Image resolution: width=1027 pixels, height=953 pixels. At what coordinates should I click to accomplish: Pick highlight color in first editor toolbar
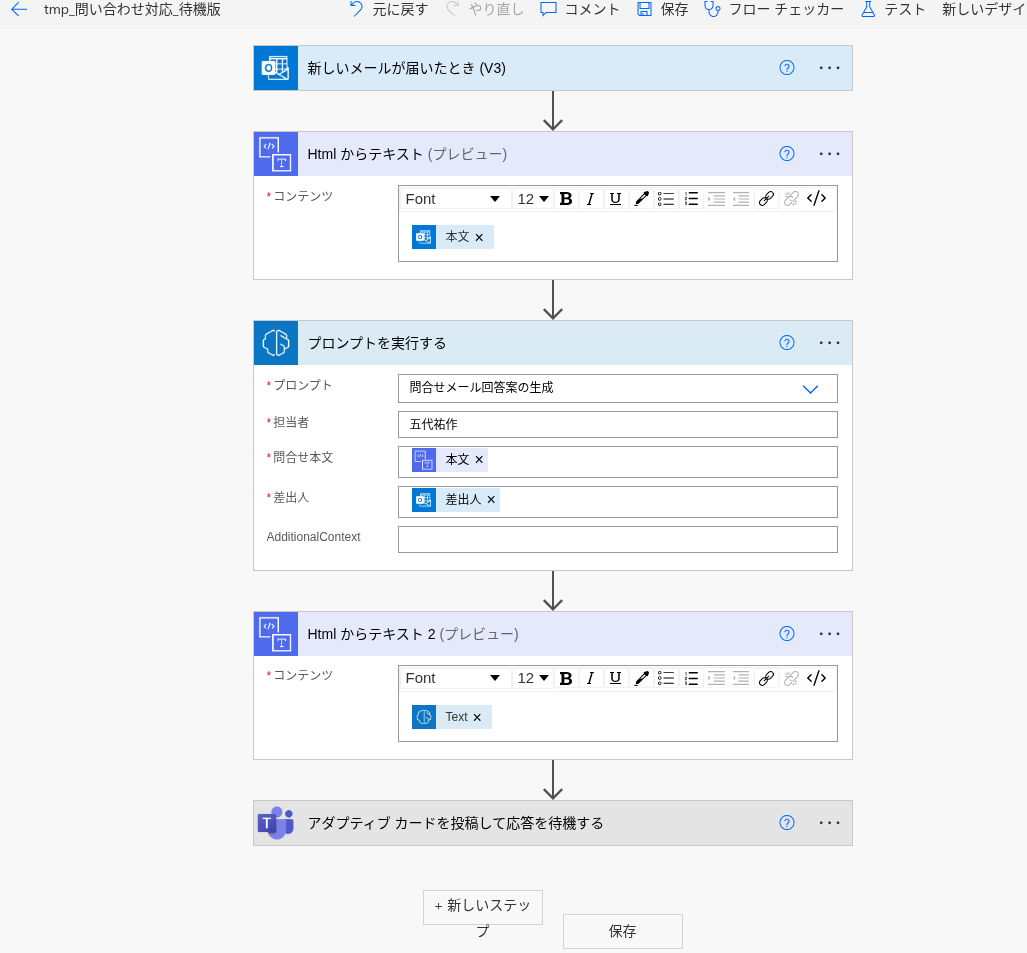point(641,199)
